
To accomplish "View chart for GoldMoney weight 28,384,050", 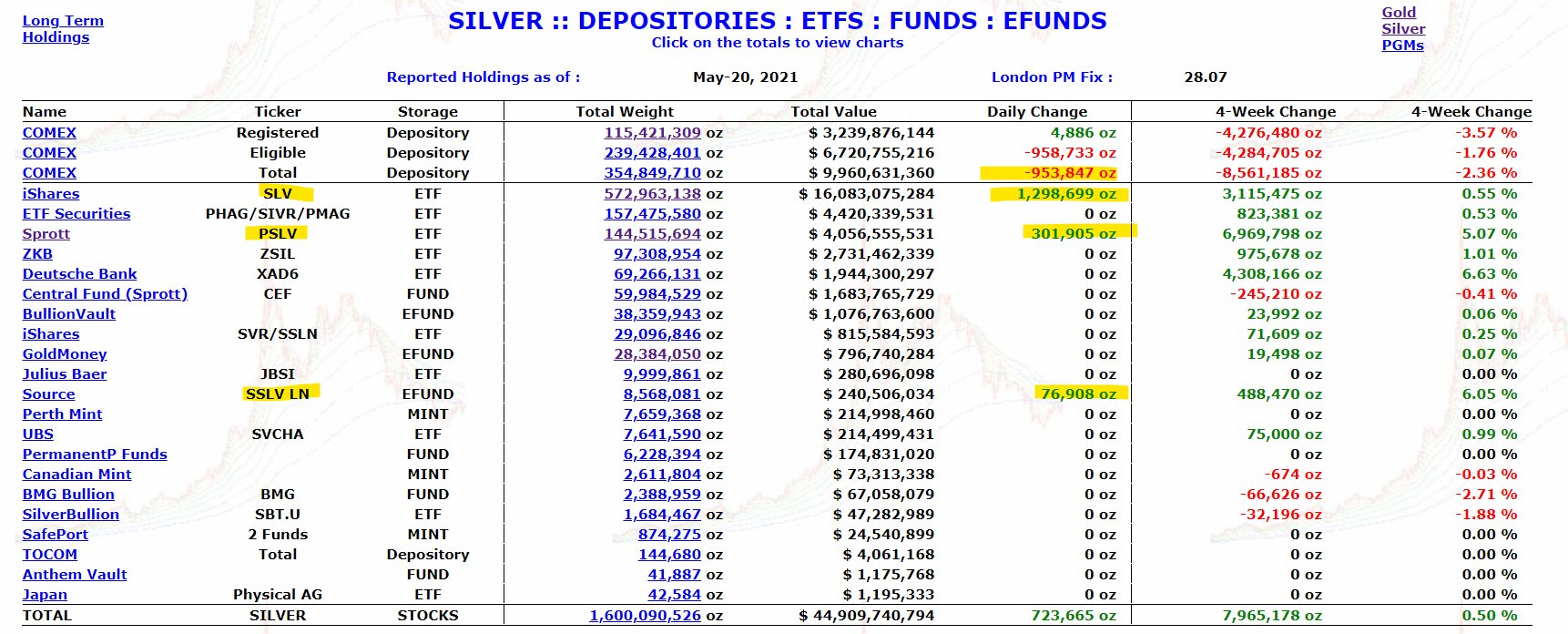I will (657, 354).
